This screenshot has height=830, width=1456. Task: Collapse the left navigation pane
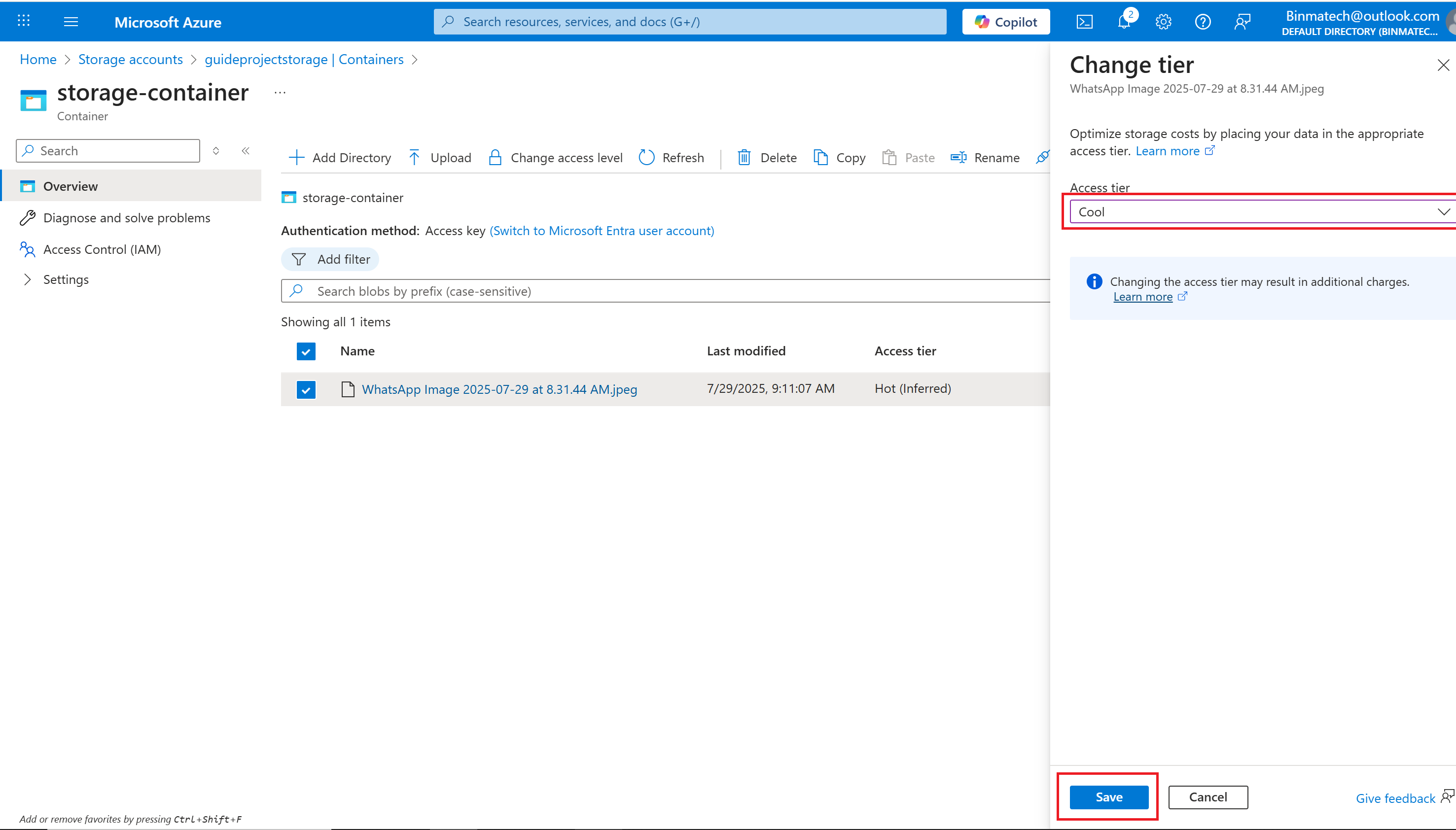[x=246, y=150]
